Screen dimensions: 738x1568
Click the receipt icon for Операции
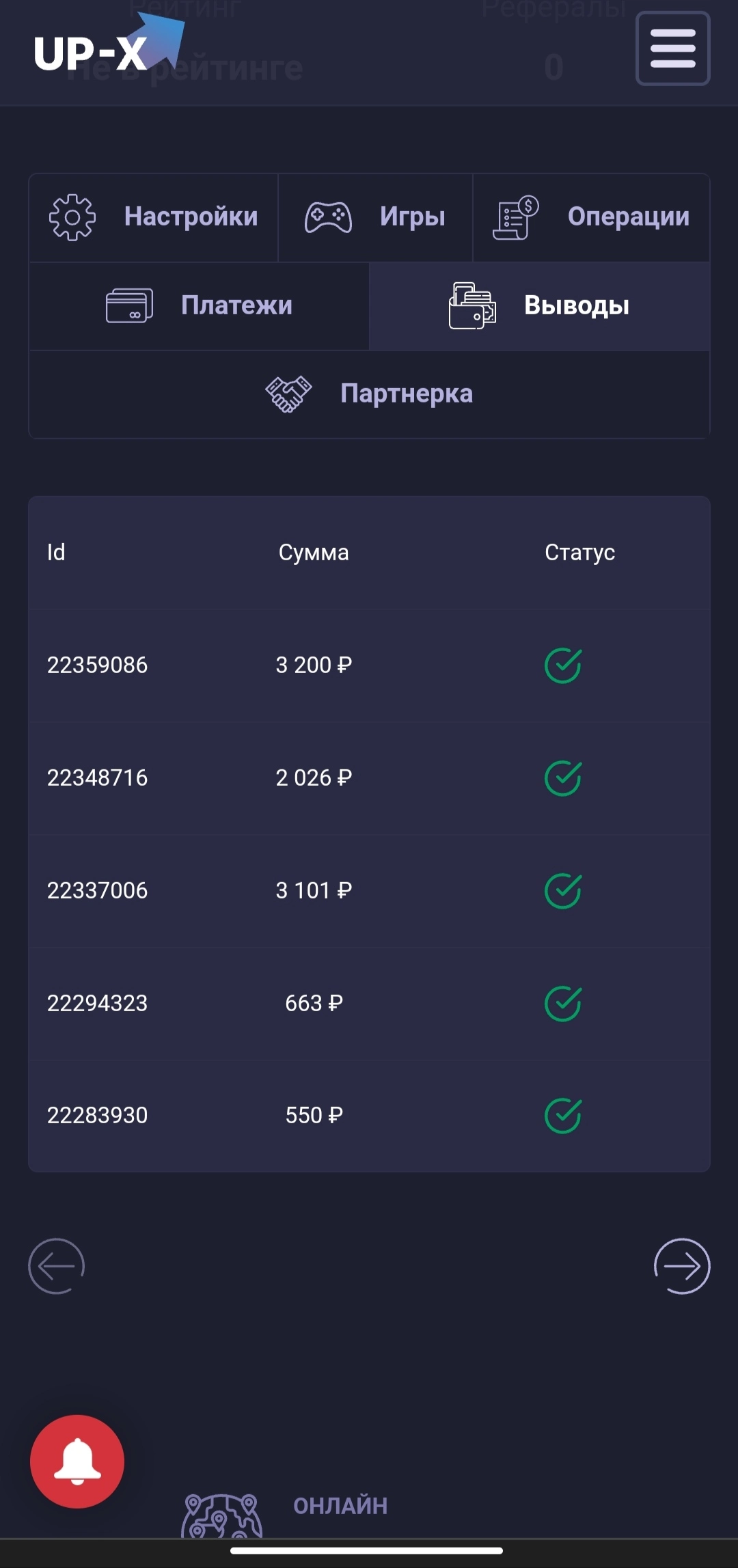pos(516,217)
